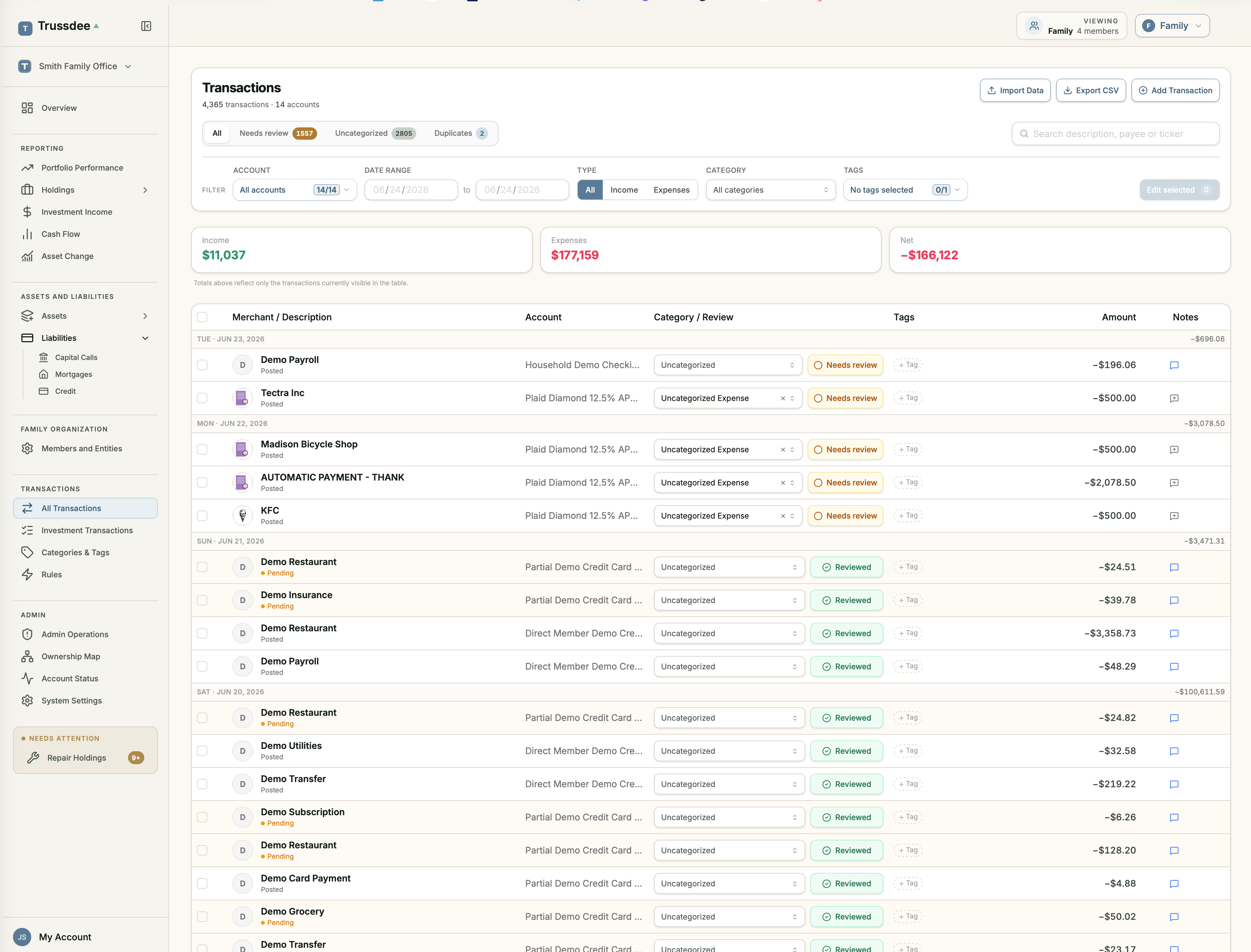This screenshot has width=1251, height=952.
Task: Click the Asset Change chart icon
Action: click(27, 256)
